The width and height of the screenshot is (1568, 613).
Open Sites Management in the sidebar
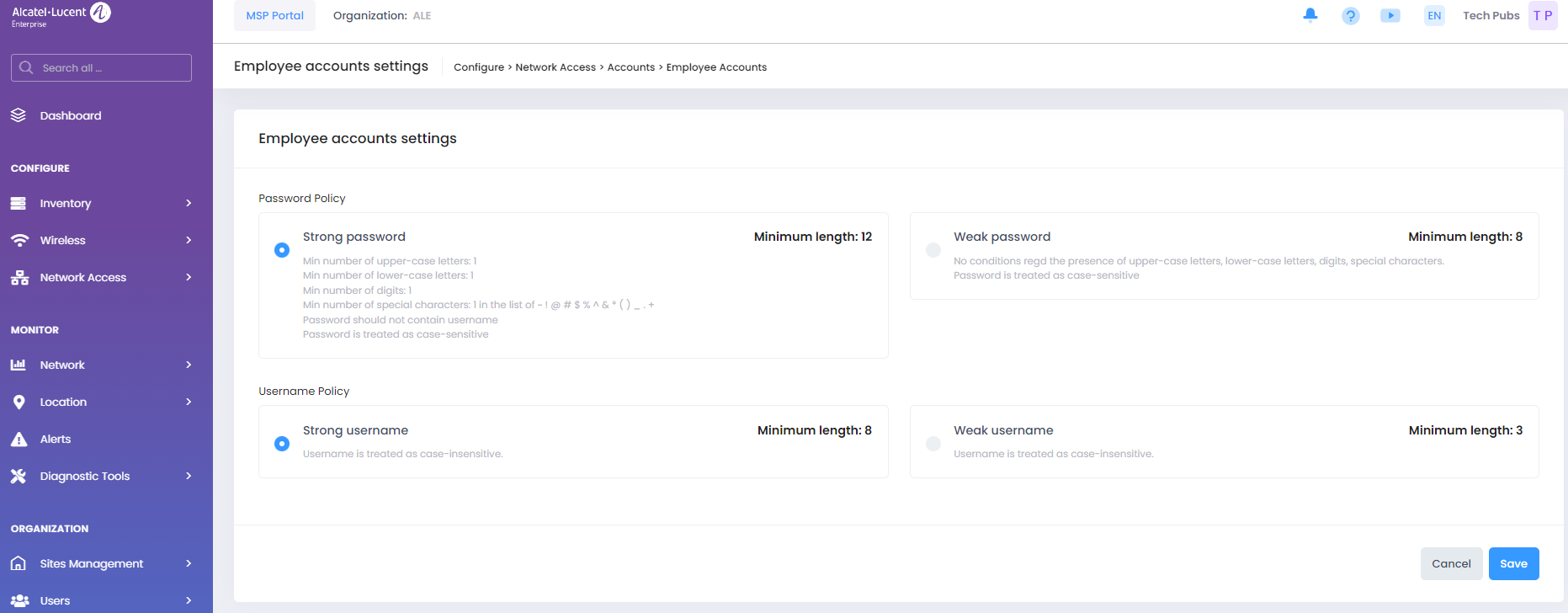point(91,563)
